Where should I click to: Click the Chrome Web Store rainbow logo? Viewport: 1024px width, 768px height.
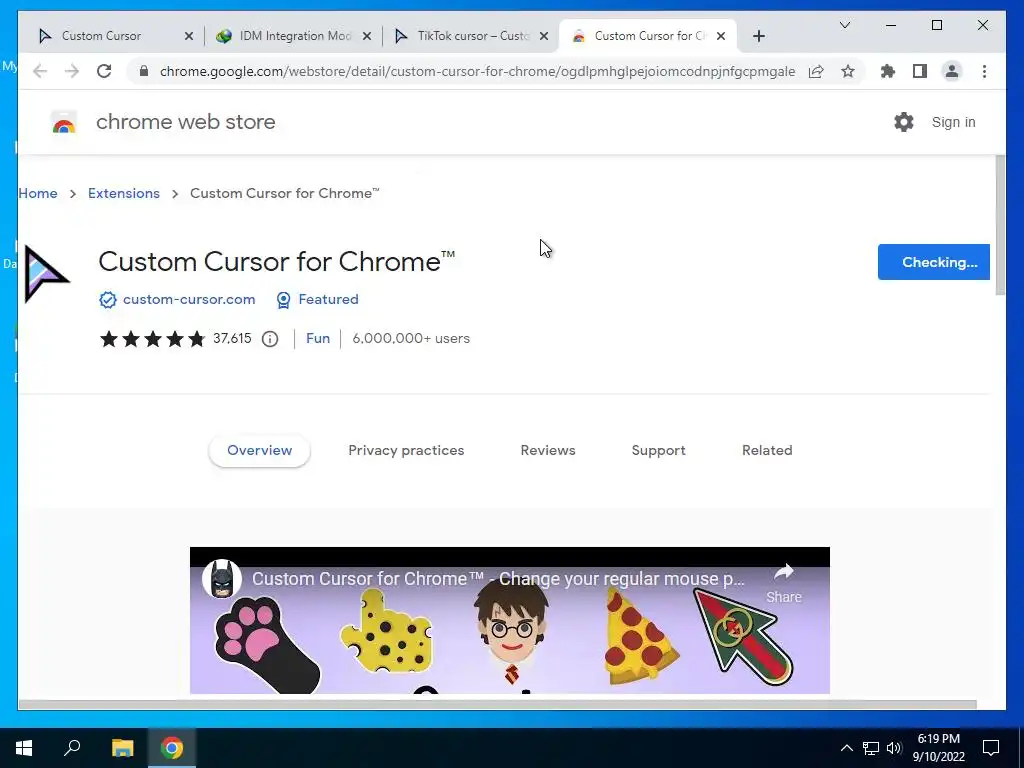tap(63, 122)
